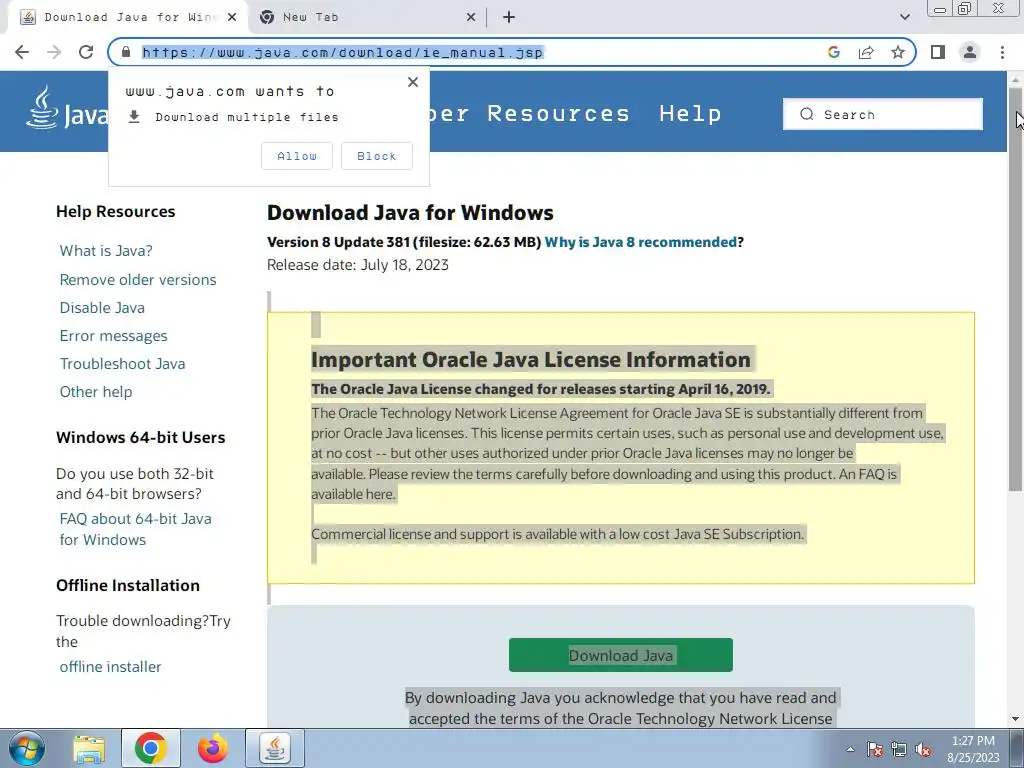Click the scrollbar down arrow
Image resolution: width=1024 pixels, height=768 pixels.
pos(1016,719)
